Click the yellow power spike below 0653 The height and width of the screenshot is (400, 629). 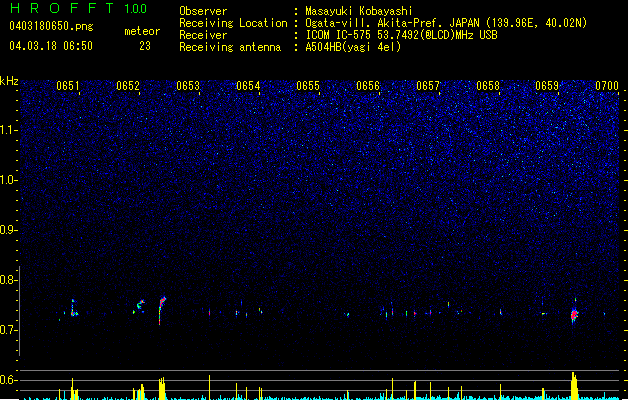210,387
